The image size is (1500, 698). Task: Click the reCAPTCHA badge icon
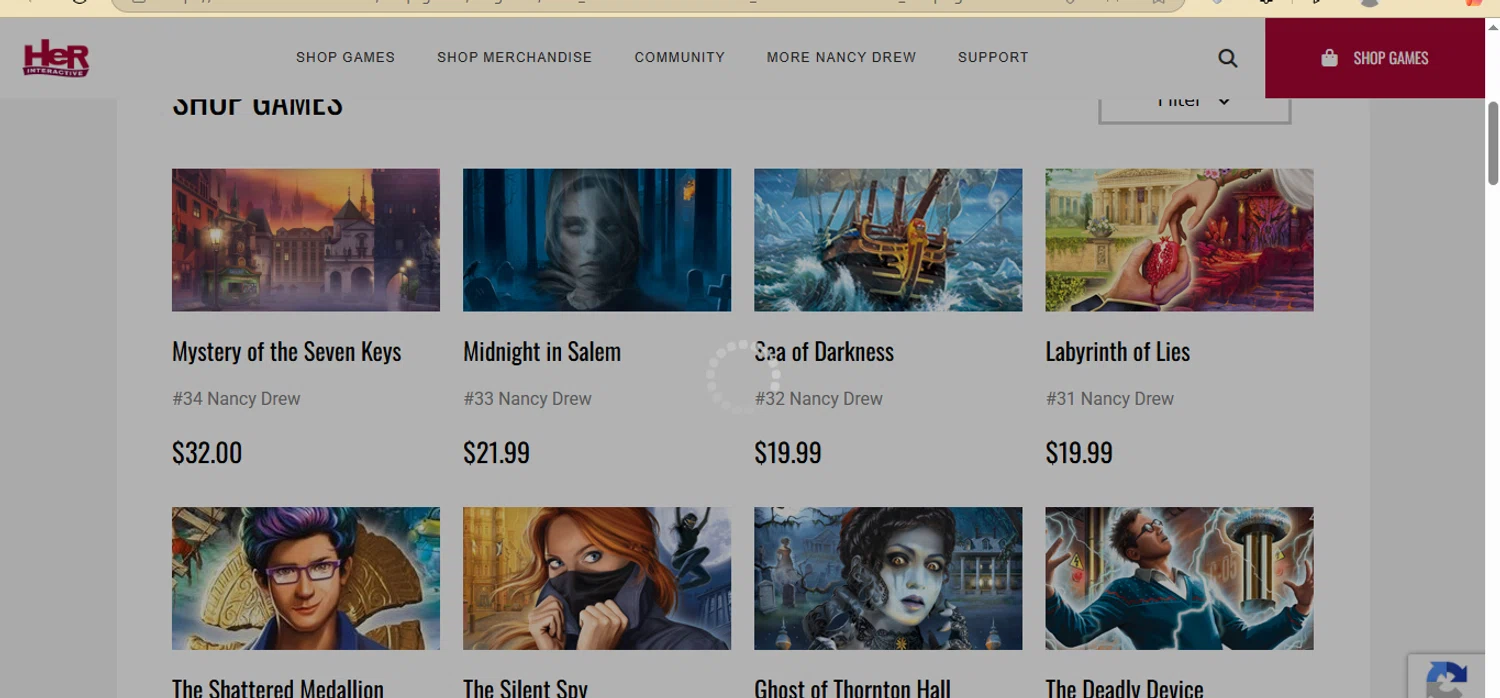[1447, 679]
